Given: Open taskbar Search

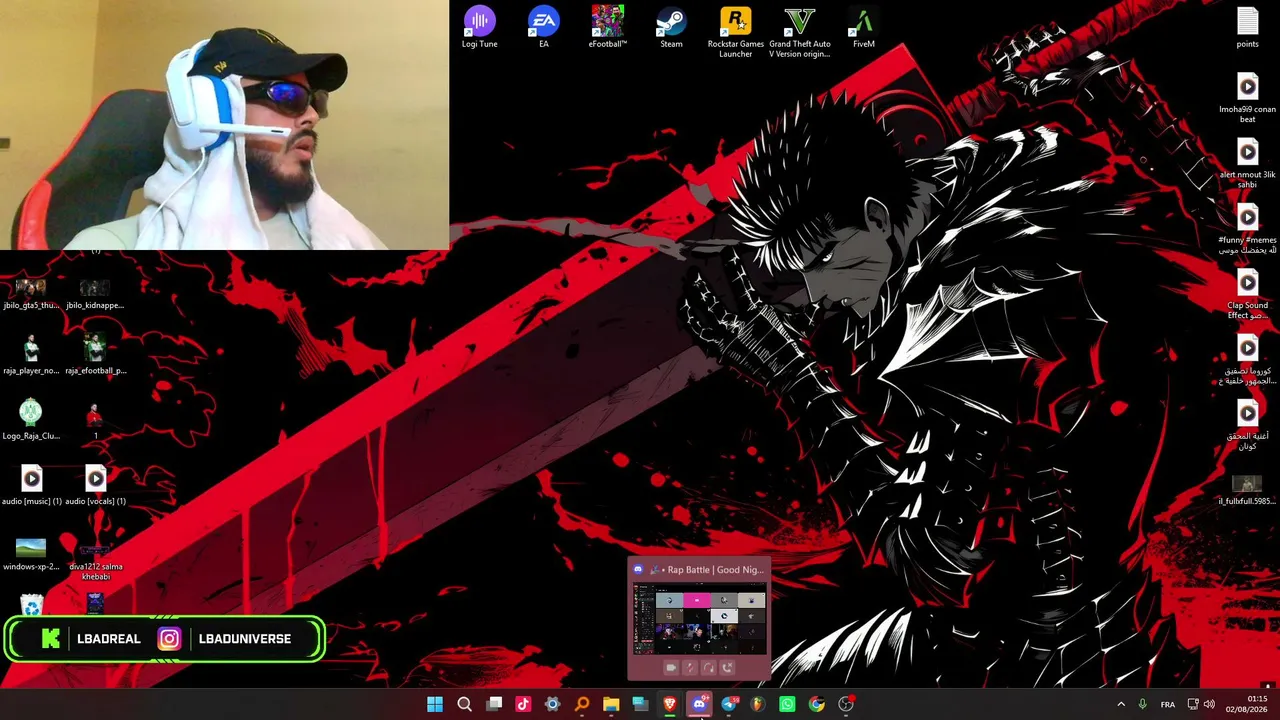Looking at the screenshot, I should 464,704.
